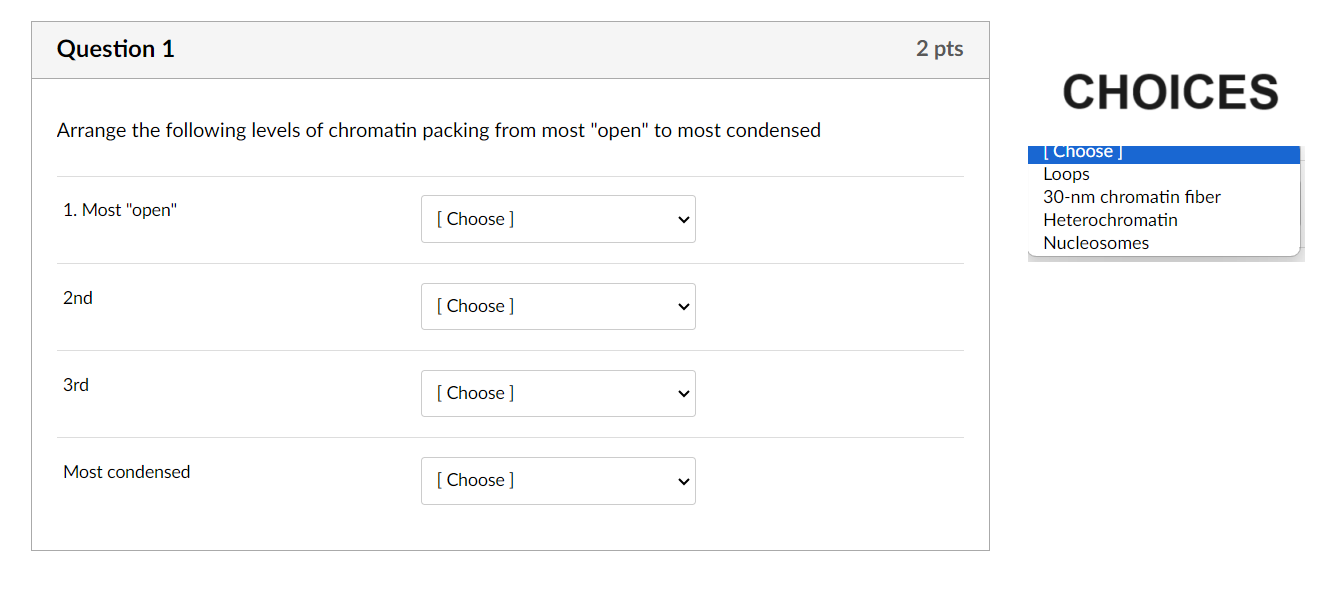Viewport: 1329px width, 594px height.
Task: Click the question prompt about chromatin packing
Action: 439,130
